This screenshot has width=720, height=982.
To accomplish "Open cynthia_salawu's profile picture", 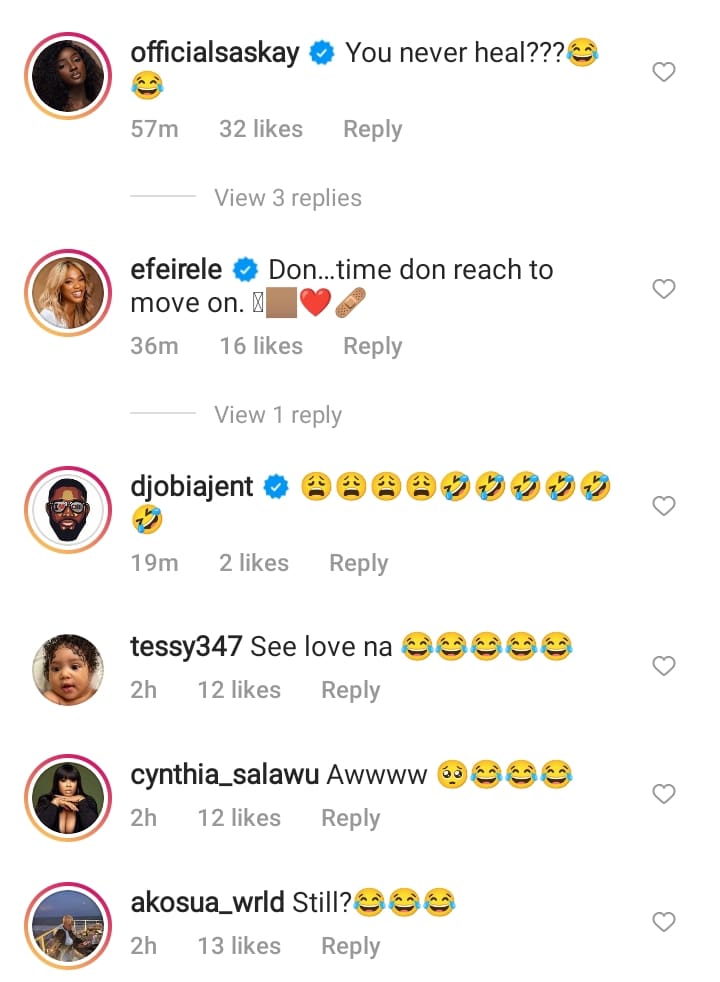I will click(69, 795).
